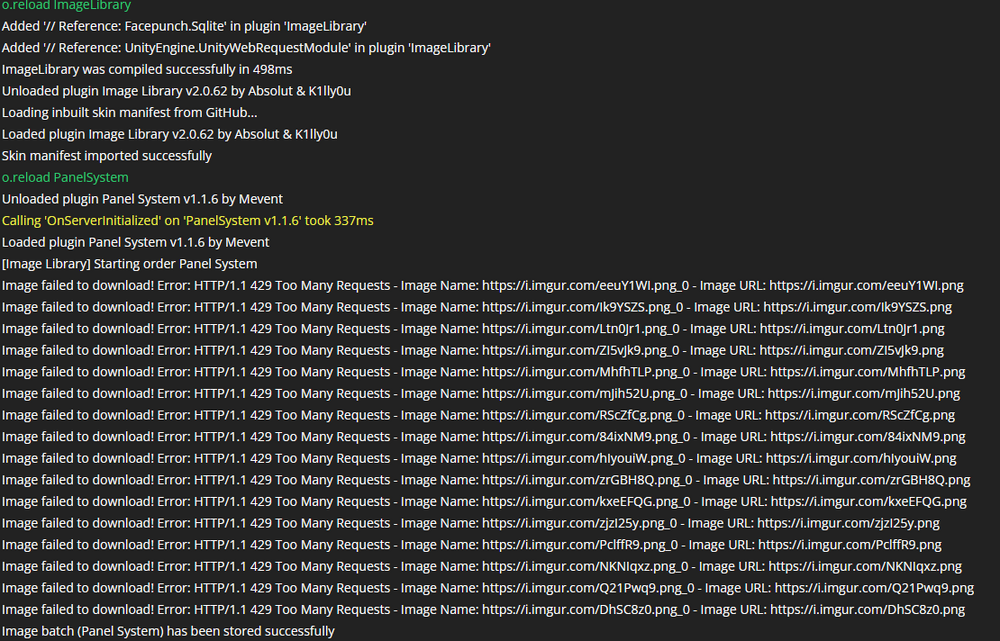Viewport: 1000px width, 641px height.
Task: Select the 'ImageLibrary was compiled successfully' line
Action: [x=147, y=69]
